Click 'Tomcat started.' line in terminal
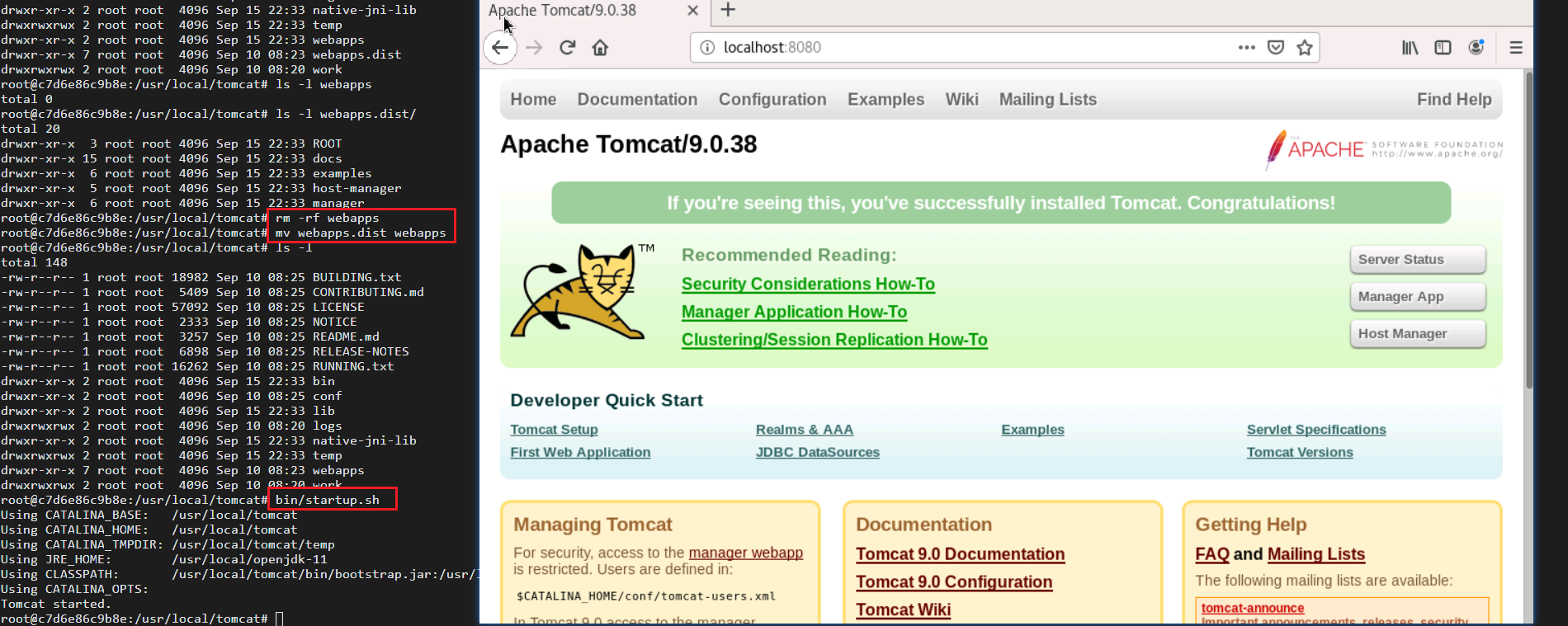This screenshot has height=626, width=1568. [x=54, y=605]
